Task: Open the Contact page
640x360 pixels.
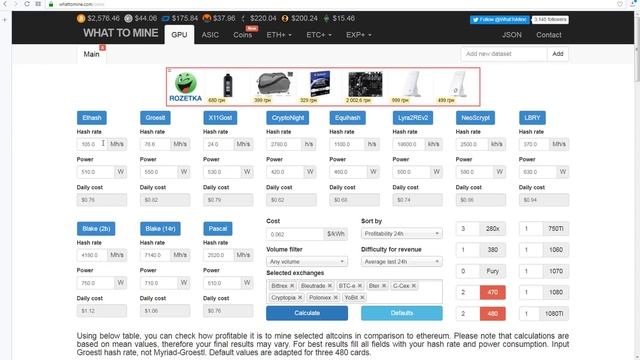Action: pyautogui.click(x=549, y=35)
